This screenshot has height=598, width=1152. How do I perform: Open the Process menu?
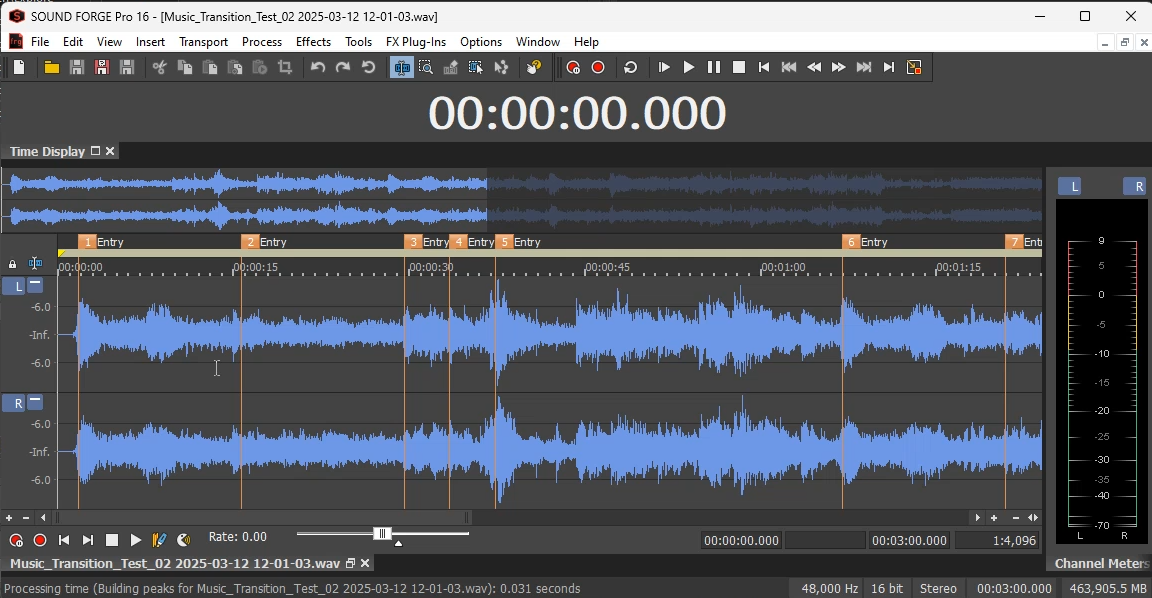(x=262, y=42)
